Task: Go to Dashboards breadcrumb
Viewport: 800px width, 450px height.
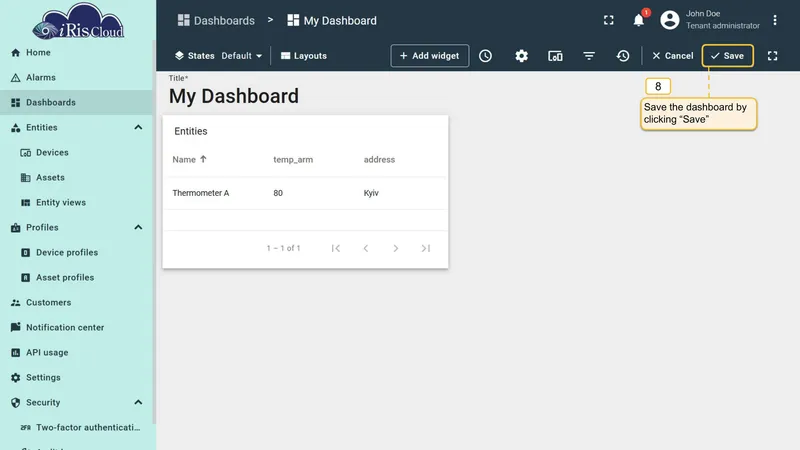Action: coord(216,20)
